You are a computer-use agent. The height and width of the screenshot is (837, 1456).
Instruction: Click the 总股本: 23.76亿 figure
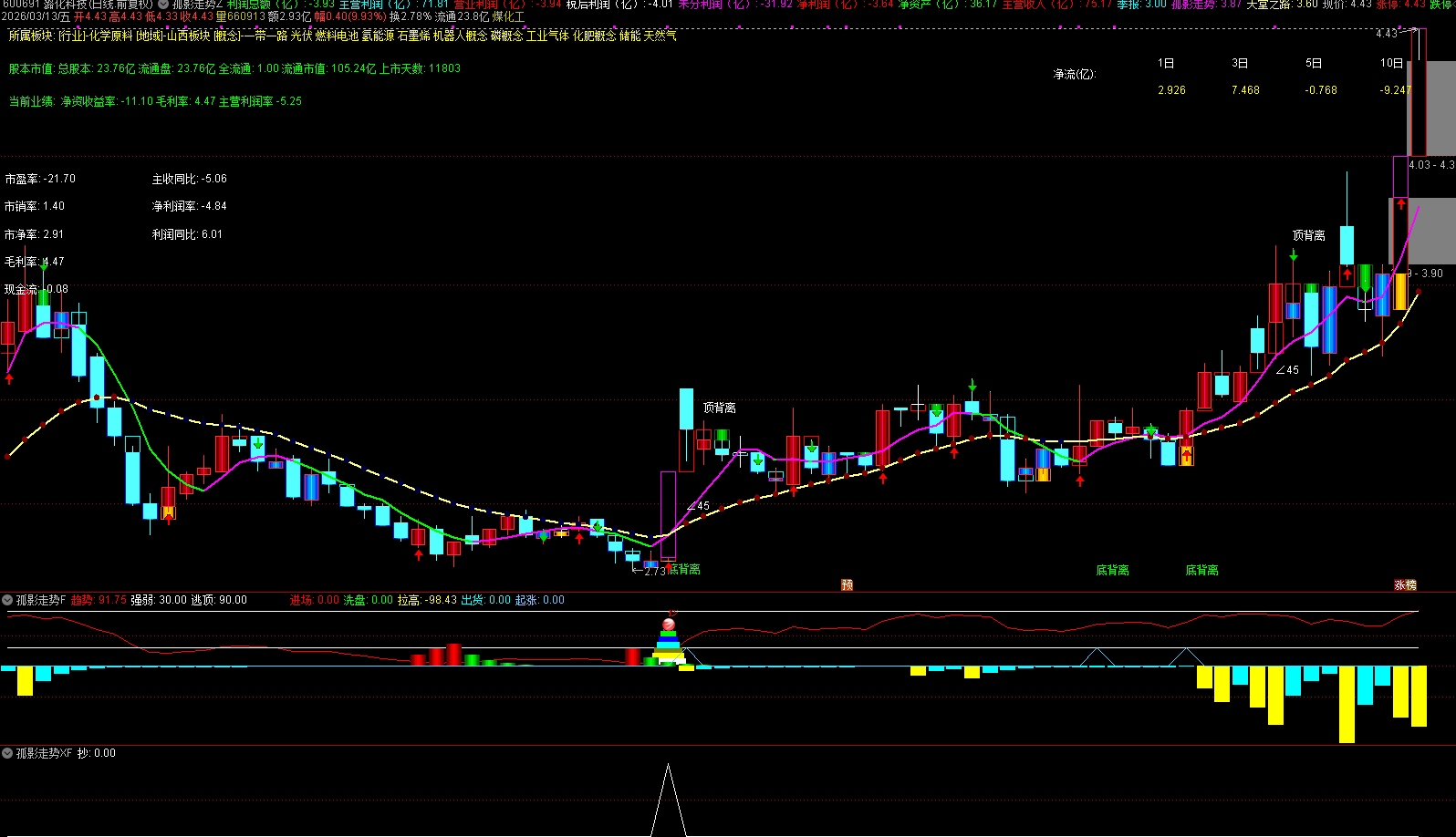(97, 68)
